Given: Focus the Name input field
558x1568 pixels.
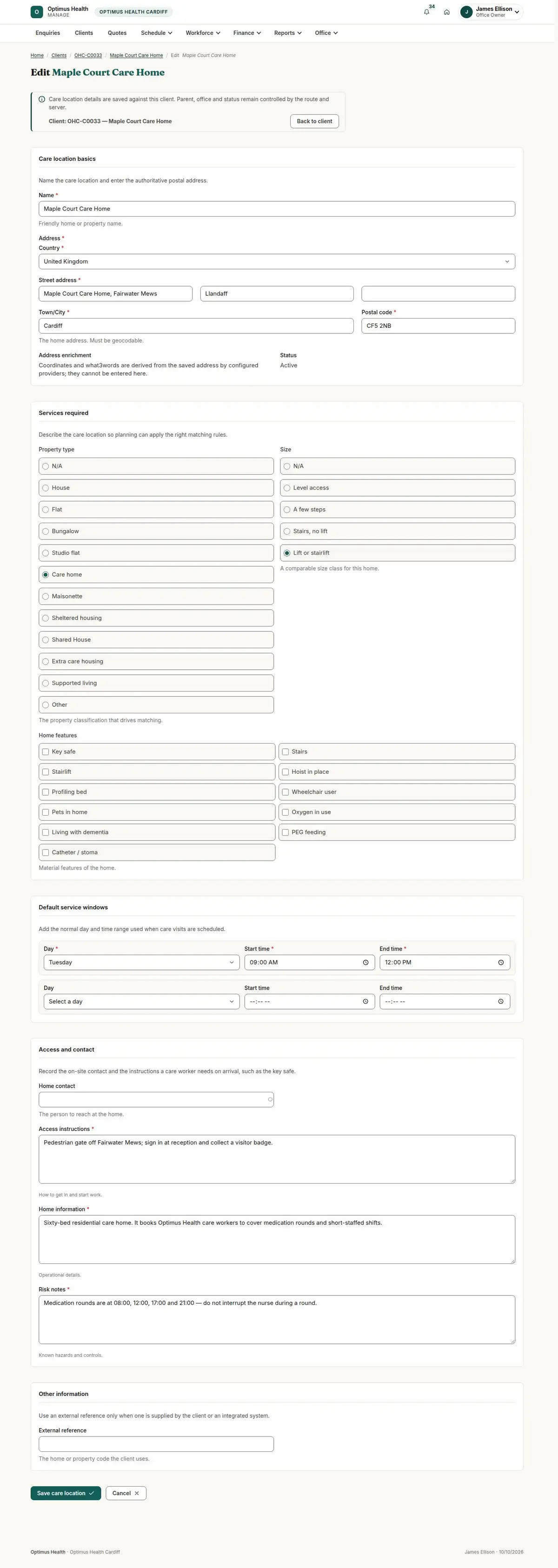Looking at the screenshot, I should tap(277, 209).
